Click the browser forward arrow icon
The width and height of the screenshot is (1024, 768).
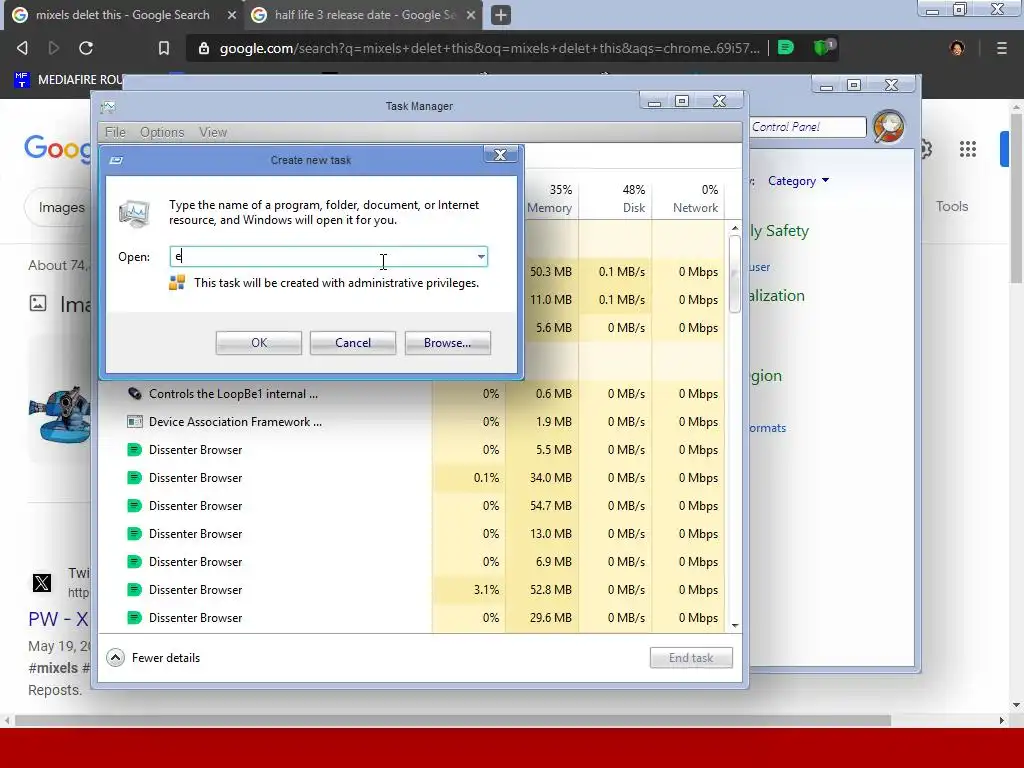pyautogui.click(x=54, y=48)
